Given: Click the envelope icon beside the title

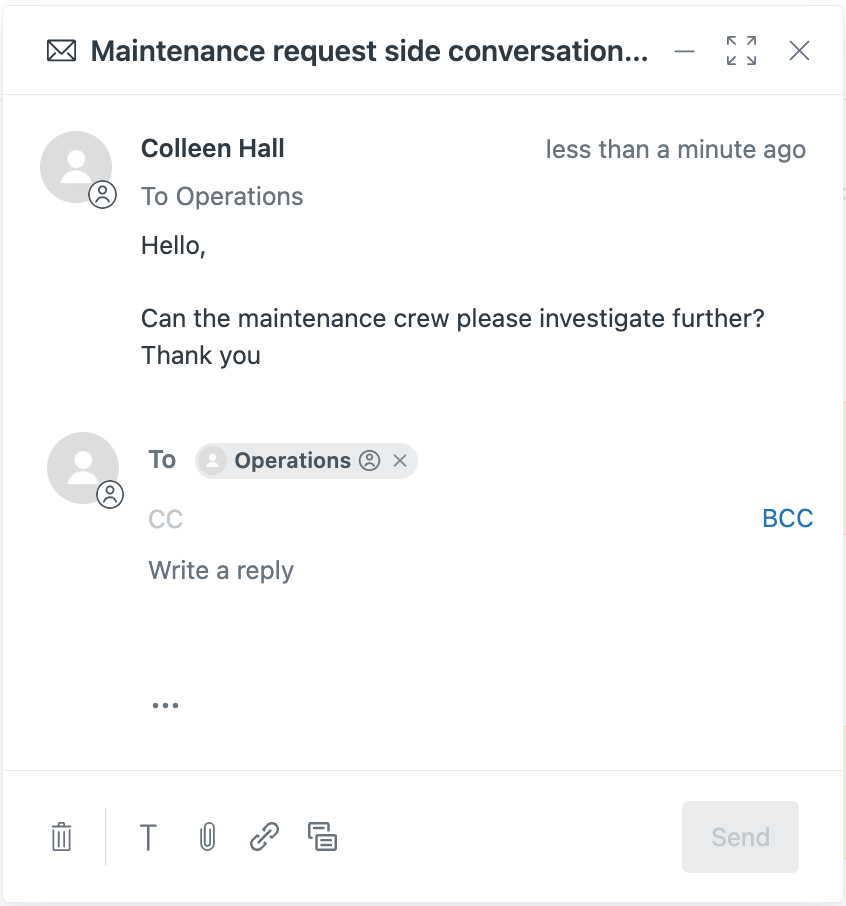Looking at the screenshot, I should [x=61, y=50].
